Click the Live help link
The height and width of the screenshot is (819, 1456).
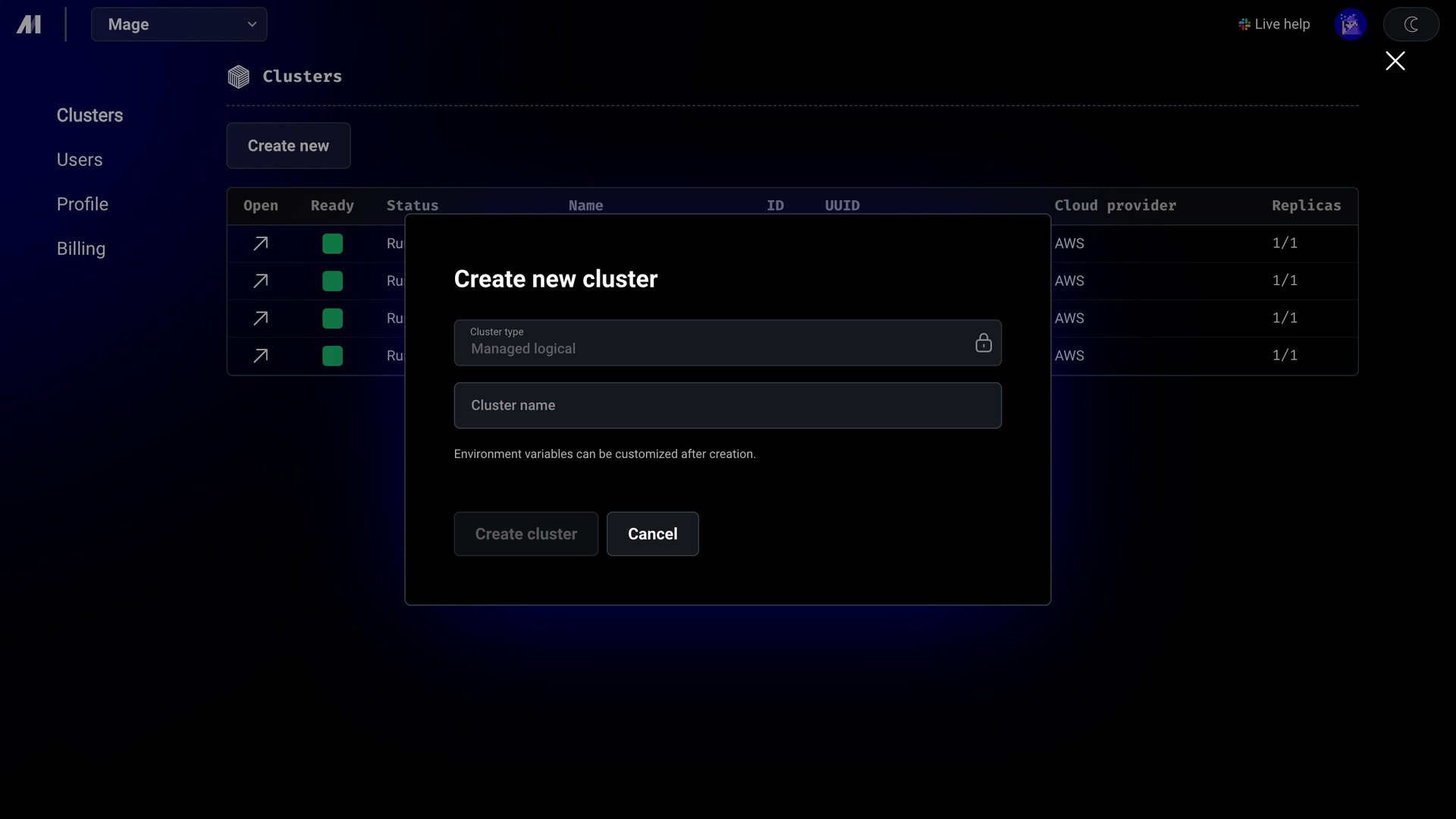pyautogui.click(x=1274, y=24)
